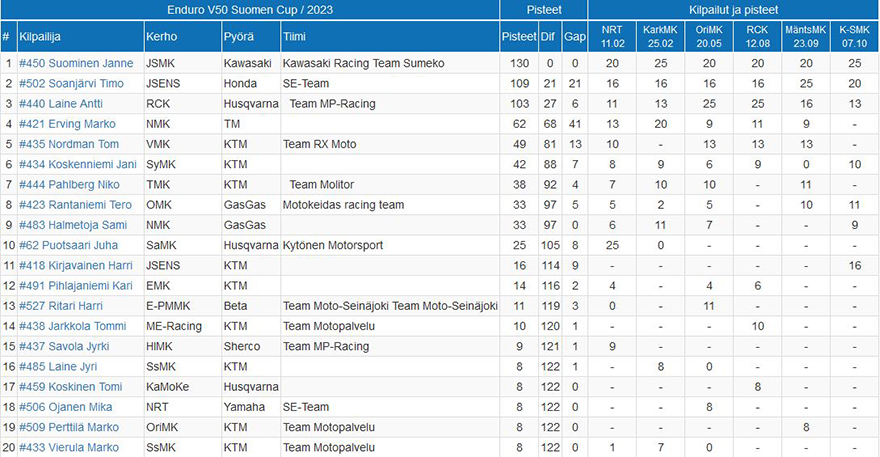Click the #440 Laine Antti rider link
The image size is (880, 457).
click(x=61, y=104)
